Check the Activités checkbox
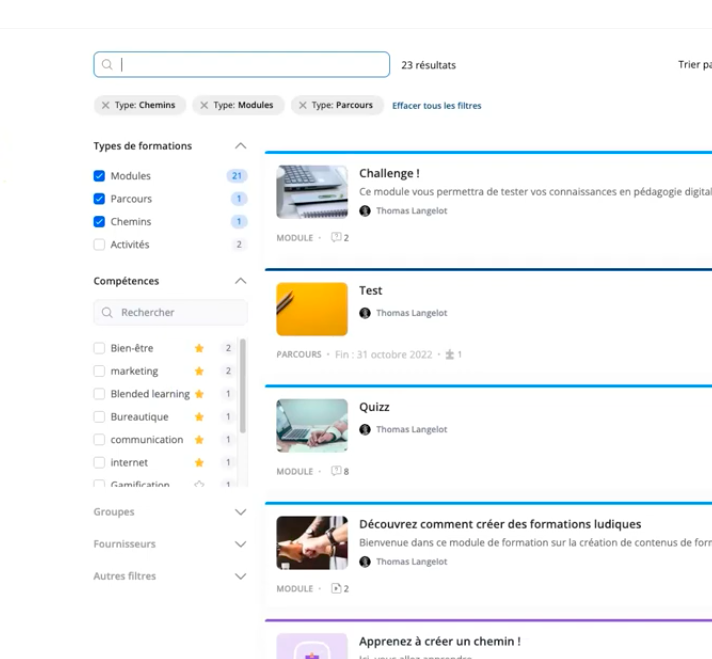This screenshot has height=659, width=712. point(99,244)
